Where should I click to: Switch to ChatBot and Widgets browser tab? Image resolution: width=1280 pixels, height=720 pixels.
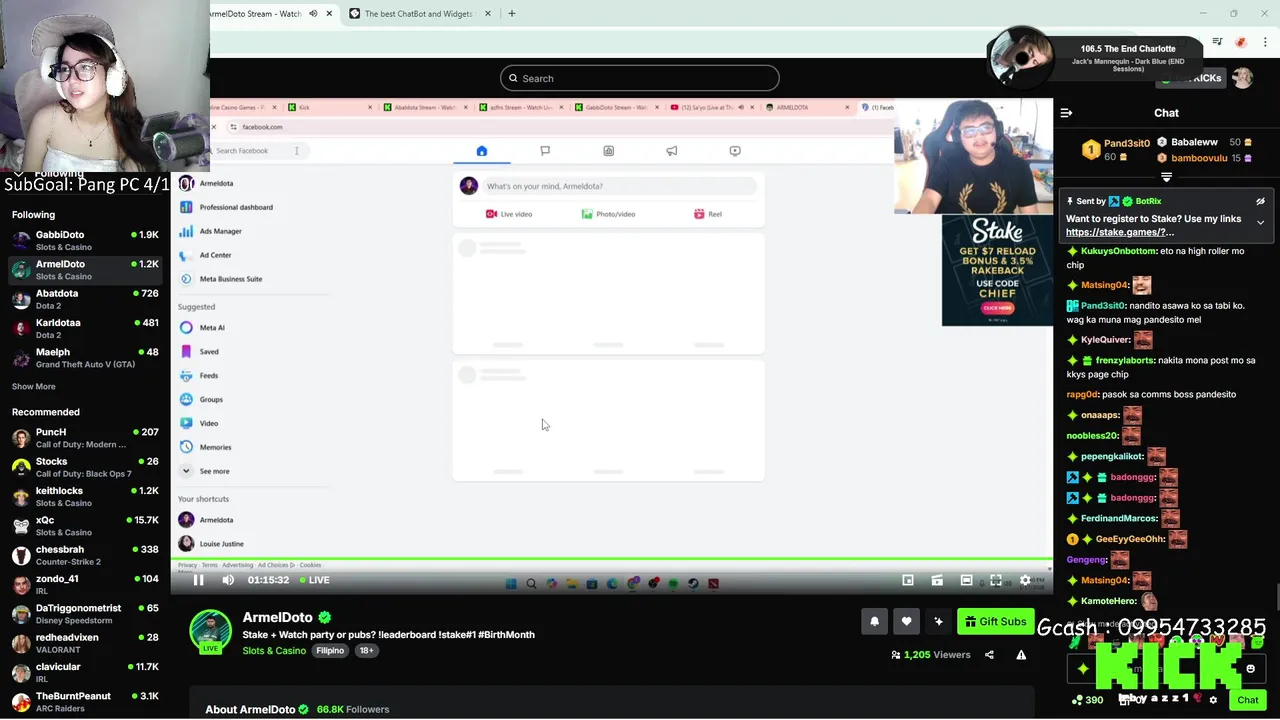pyautogui.click(x=419, y=14)
